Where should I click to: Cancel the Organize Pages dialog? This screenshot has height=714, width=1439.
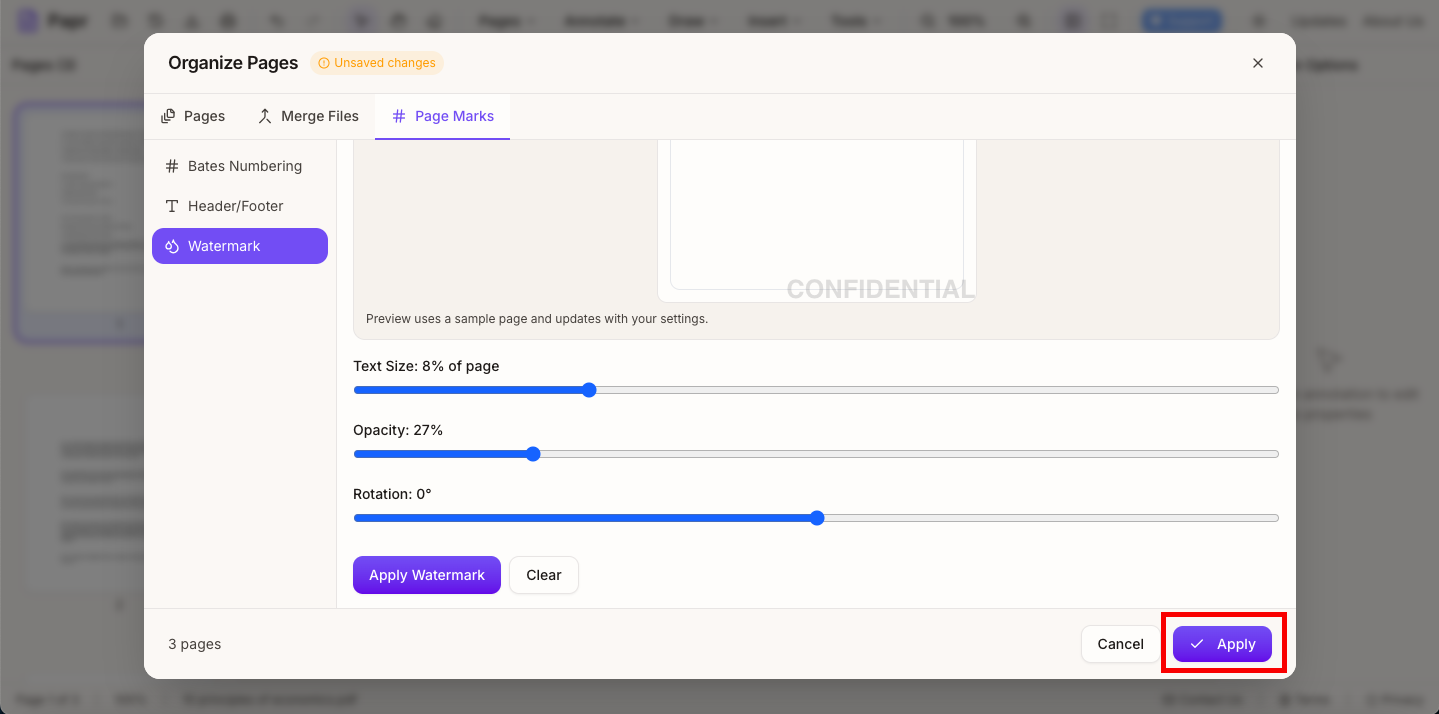[x=1119, y=643]
